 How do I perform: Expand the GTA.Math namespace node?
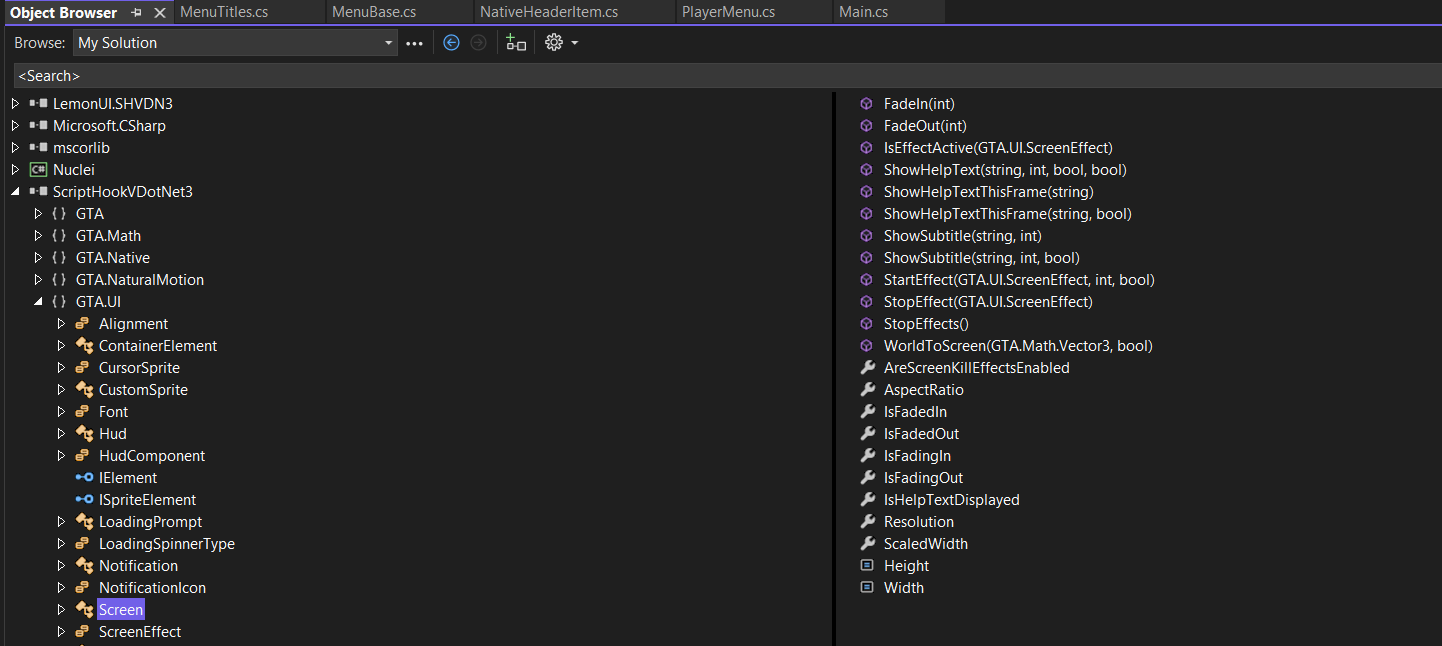pos(38,236)
